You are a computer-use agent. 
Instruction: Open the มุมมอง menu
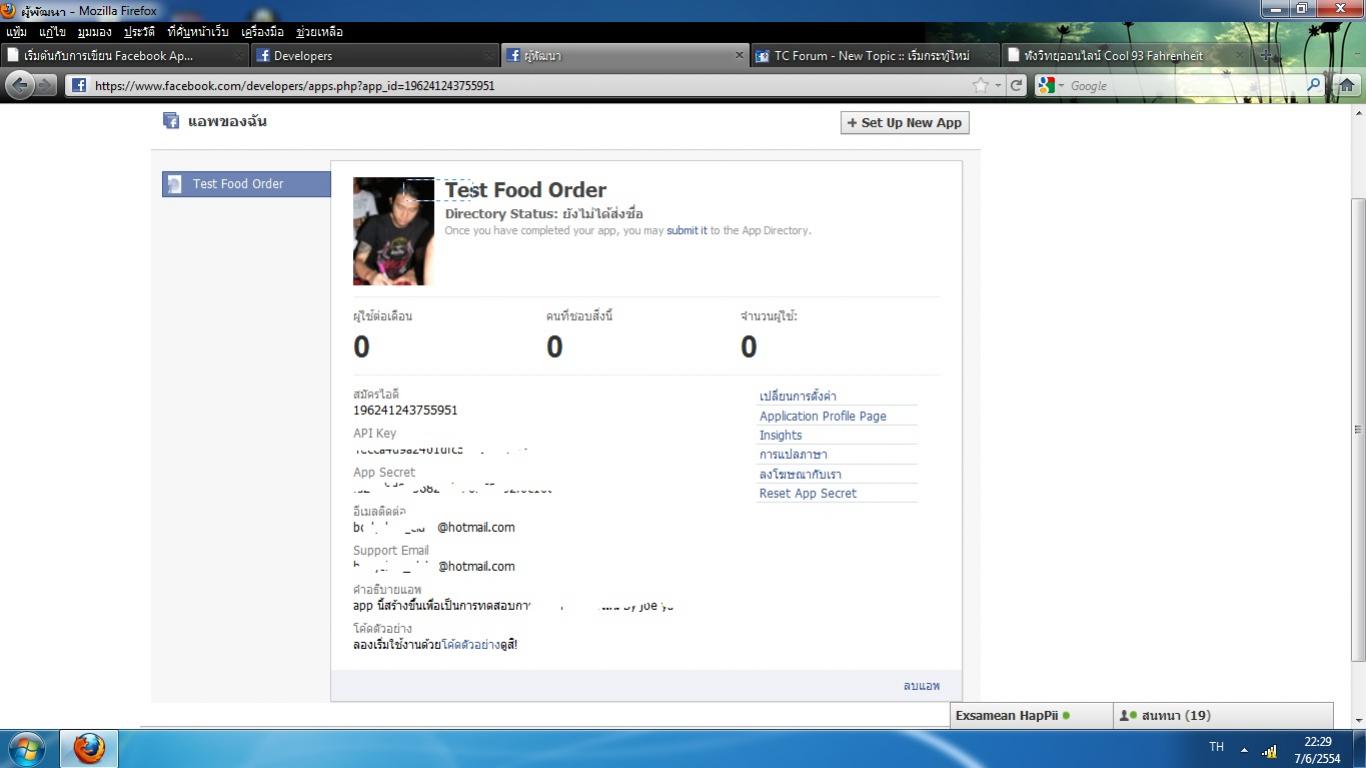click(94, 32)
